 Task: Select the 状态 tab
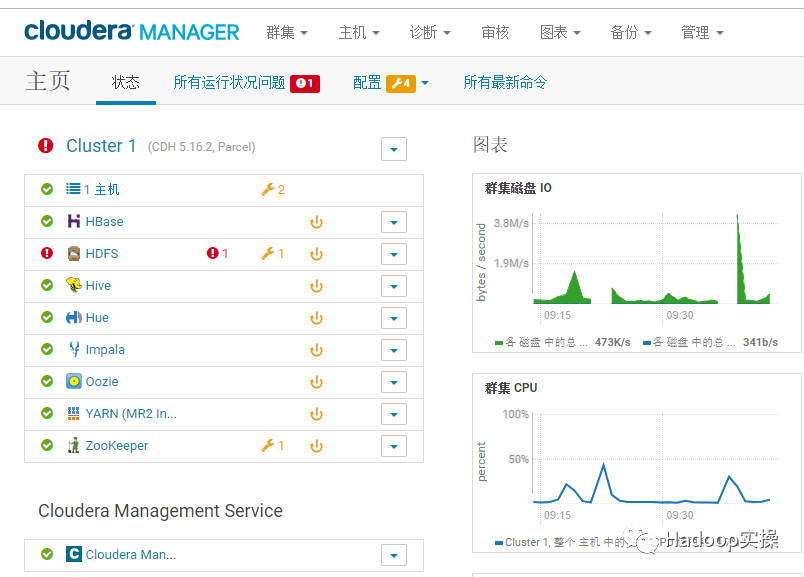click(x=126, y=82)
